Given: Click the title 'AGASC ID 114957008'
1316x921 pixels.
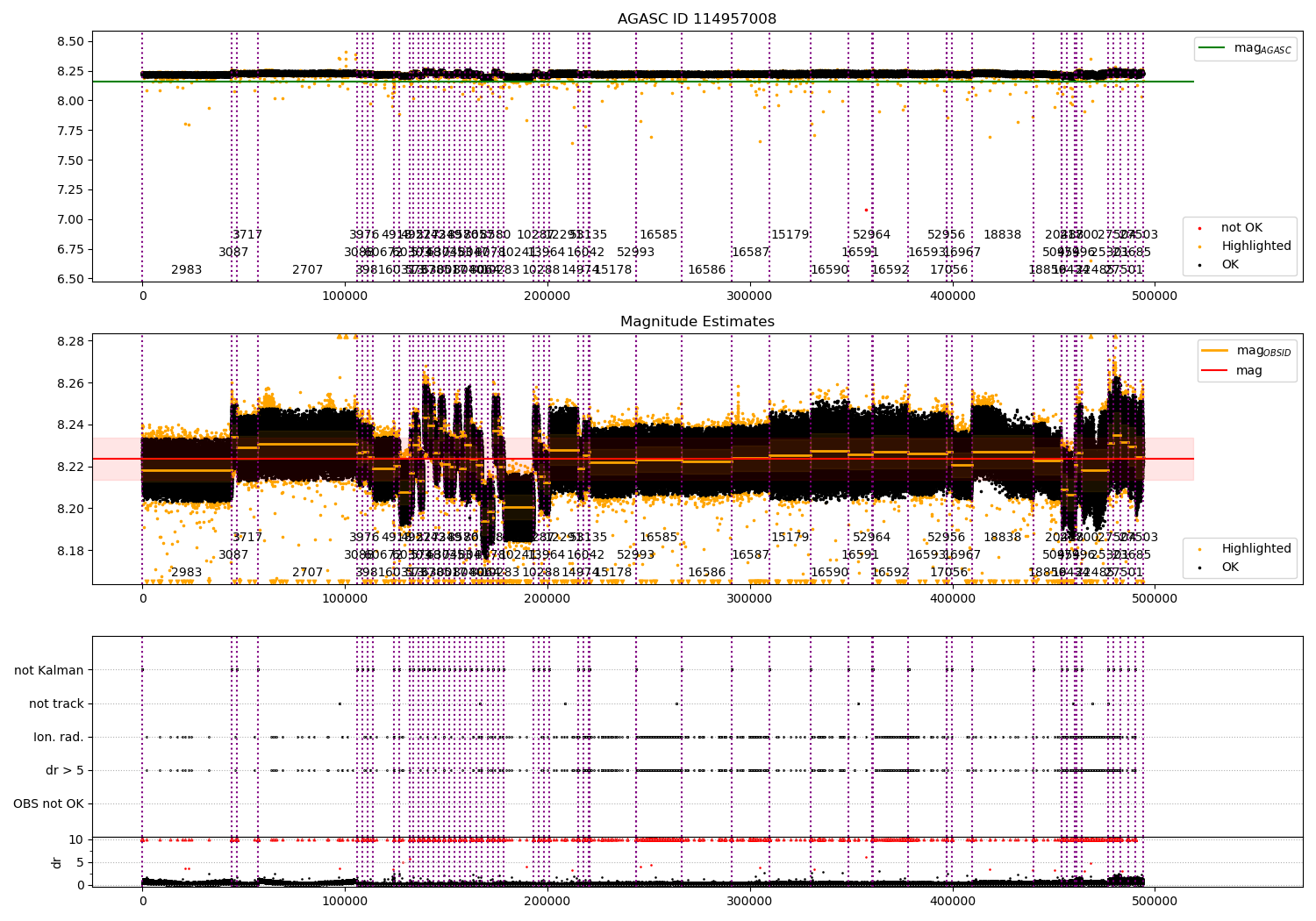Looking at the screenshot, I should coord(697,19).
